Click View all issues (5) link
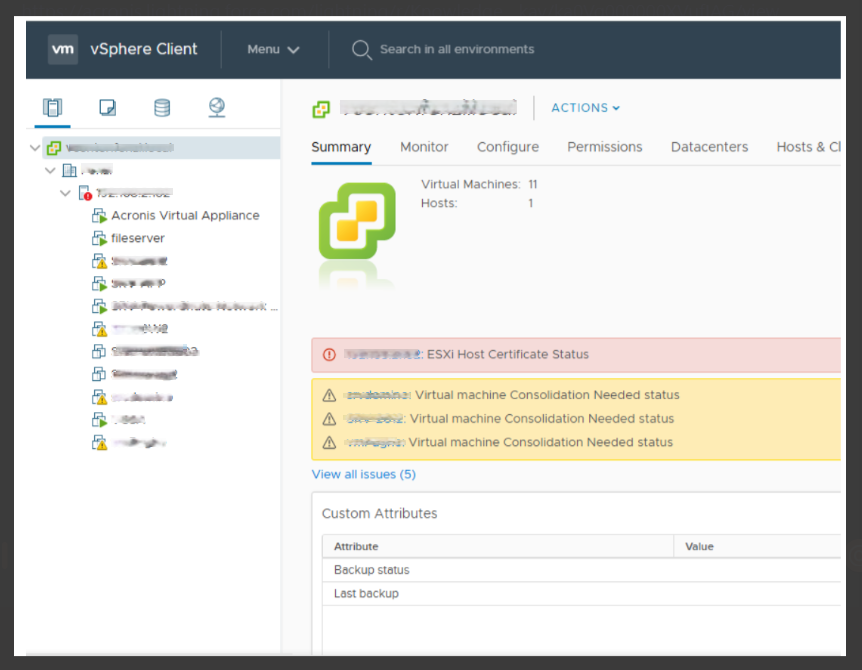 pyautogui.click(x=364, y=474)
